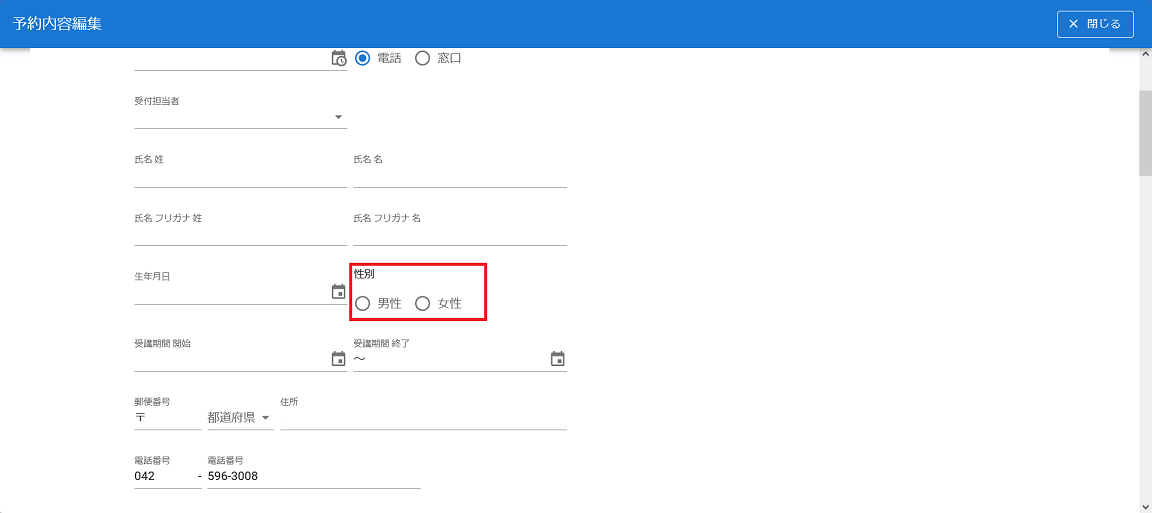Click the 住所 address field

click(423, 418)
